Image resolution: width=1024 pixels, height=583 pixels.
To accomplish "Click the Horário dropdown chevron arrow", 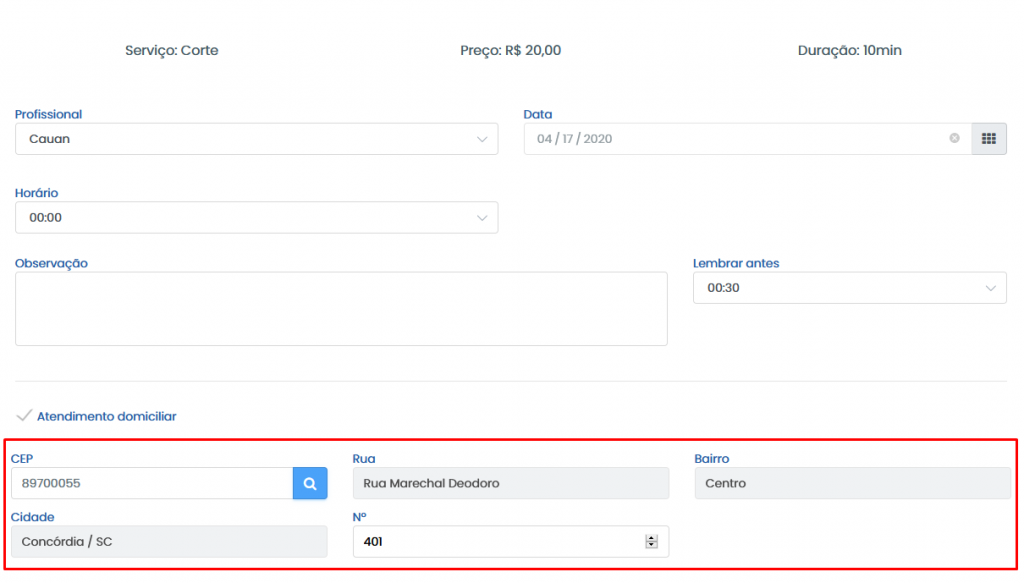I will (x=482, y=218).
